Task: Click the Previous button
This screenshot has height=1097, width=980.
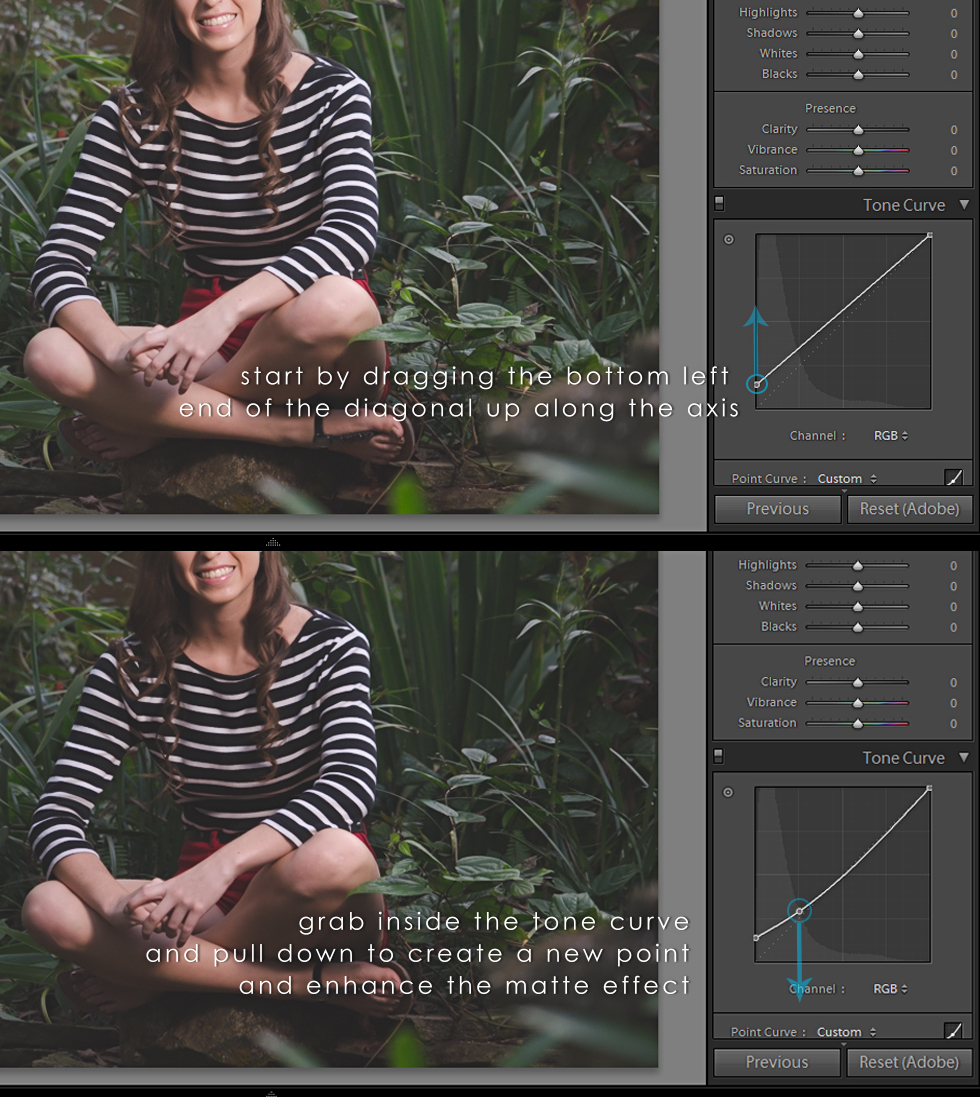Action: tap(777, 509)
